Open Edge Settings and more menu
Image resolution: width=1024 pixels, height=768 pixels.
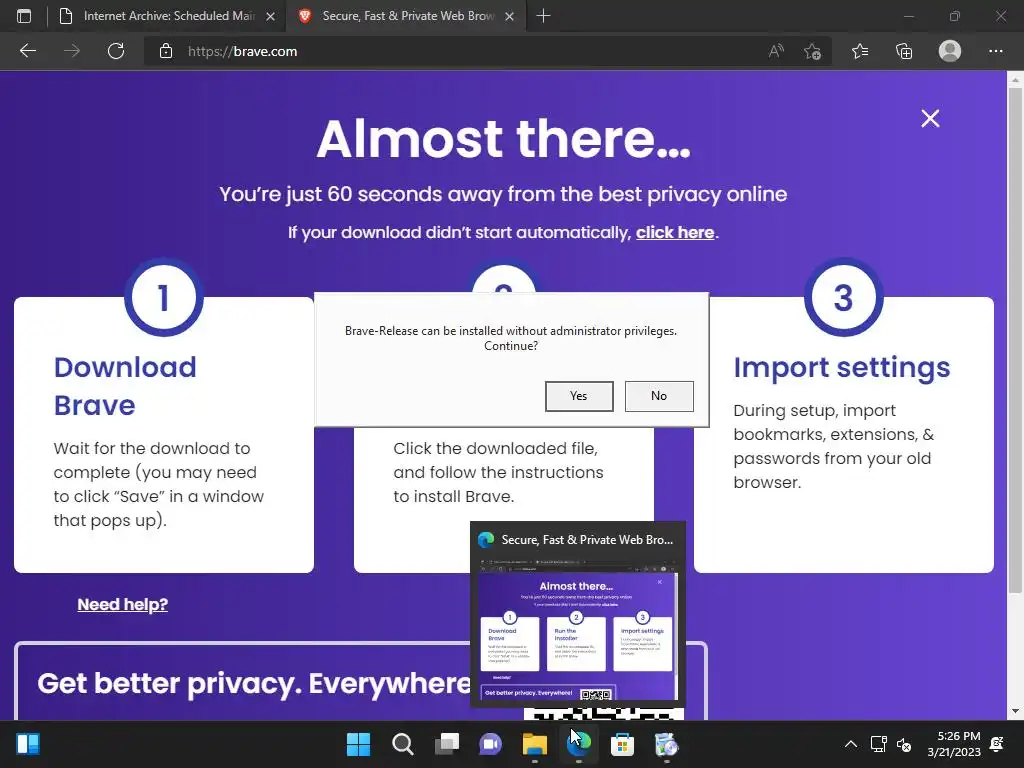point(995,51)
